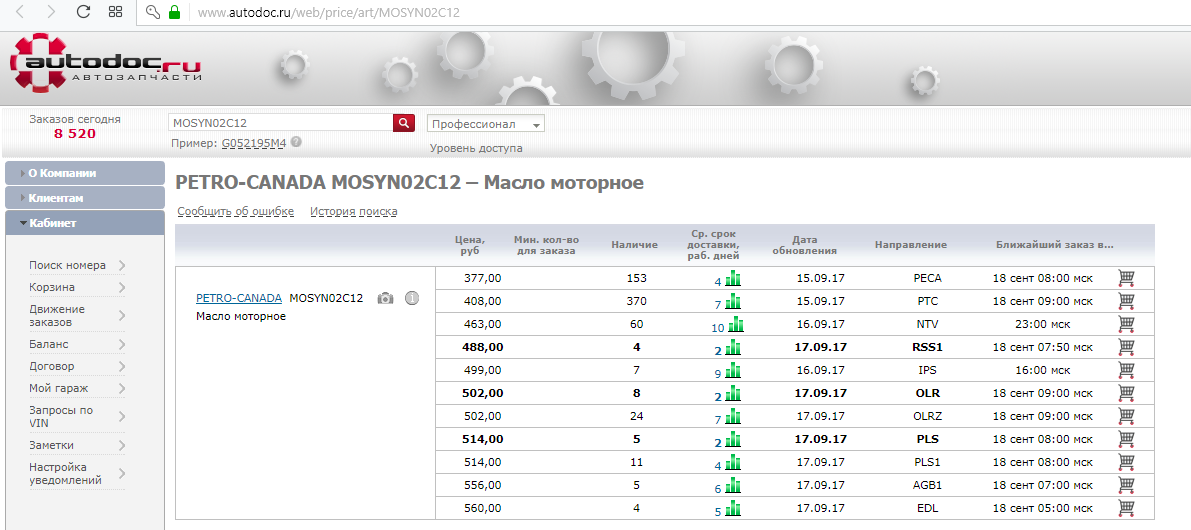The height and width of the screenshot is (530, 1191).
Task: Click the Наличие column header
Action: pyautogui.click(x=634, y=245)
